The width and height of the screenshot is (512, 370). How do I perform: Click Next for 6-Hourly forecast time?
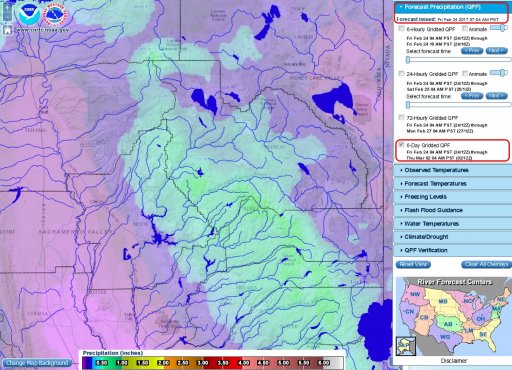[497, 51]
